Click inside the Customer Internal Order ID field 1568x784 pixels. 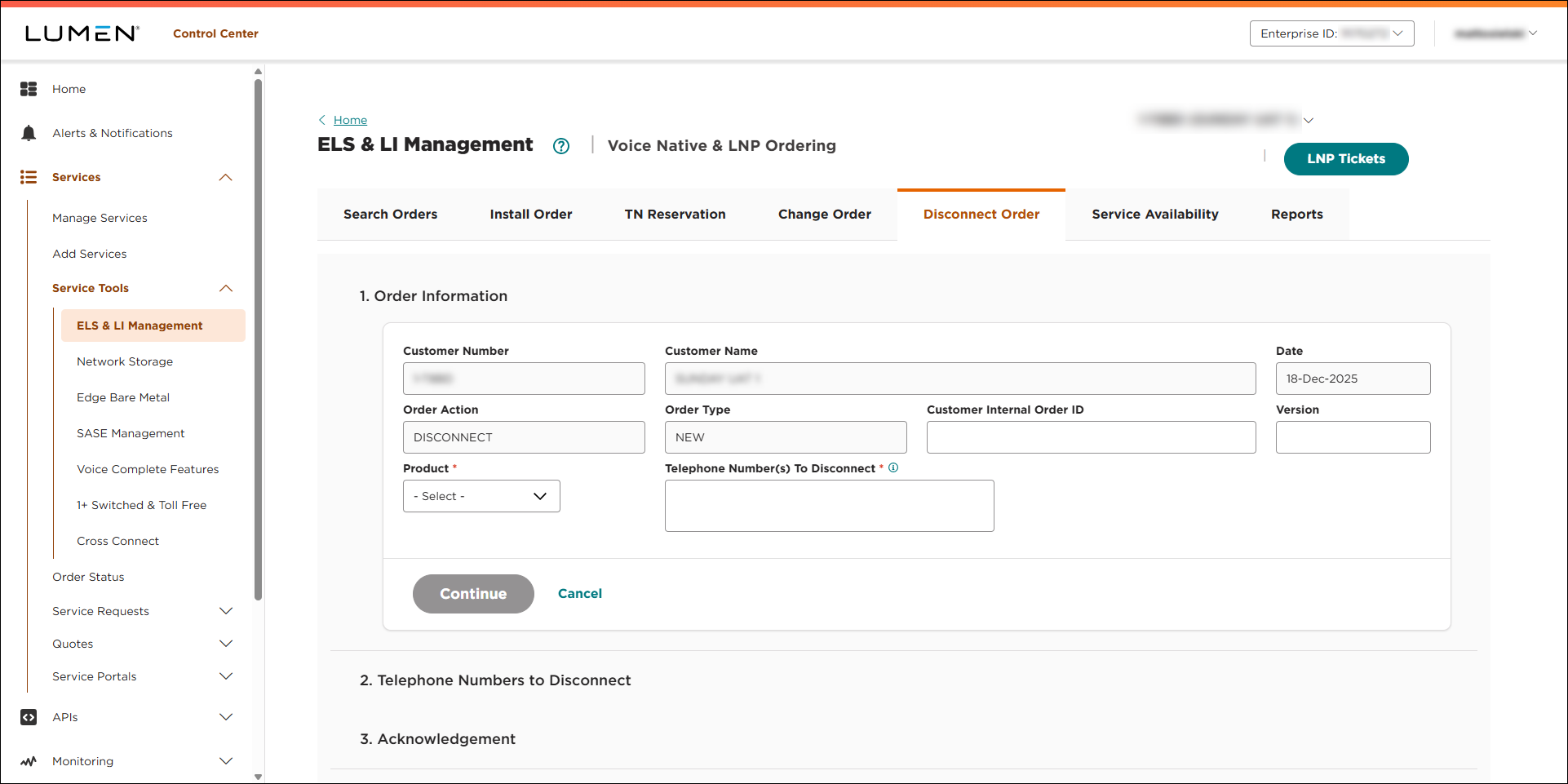point(1091,436)
